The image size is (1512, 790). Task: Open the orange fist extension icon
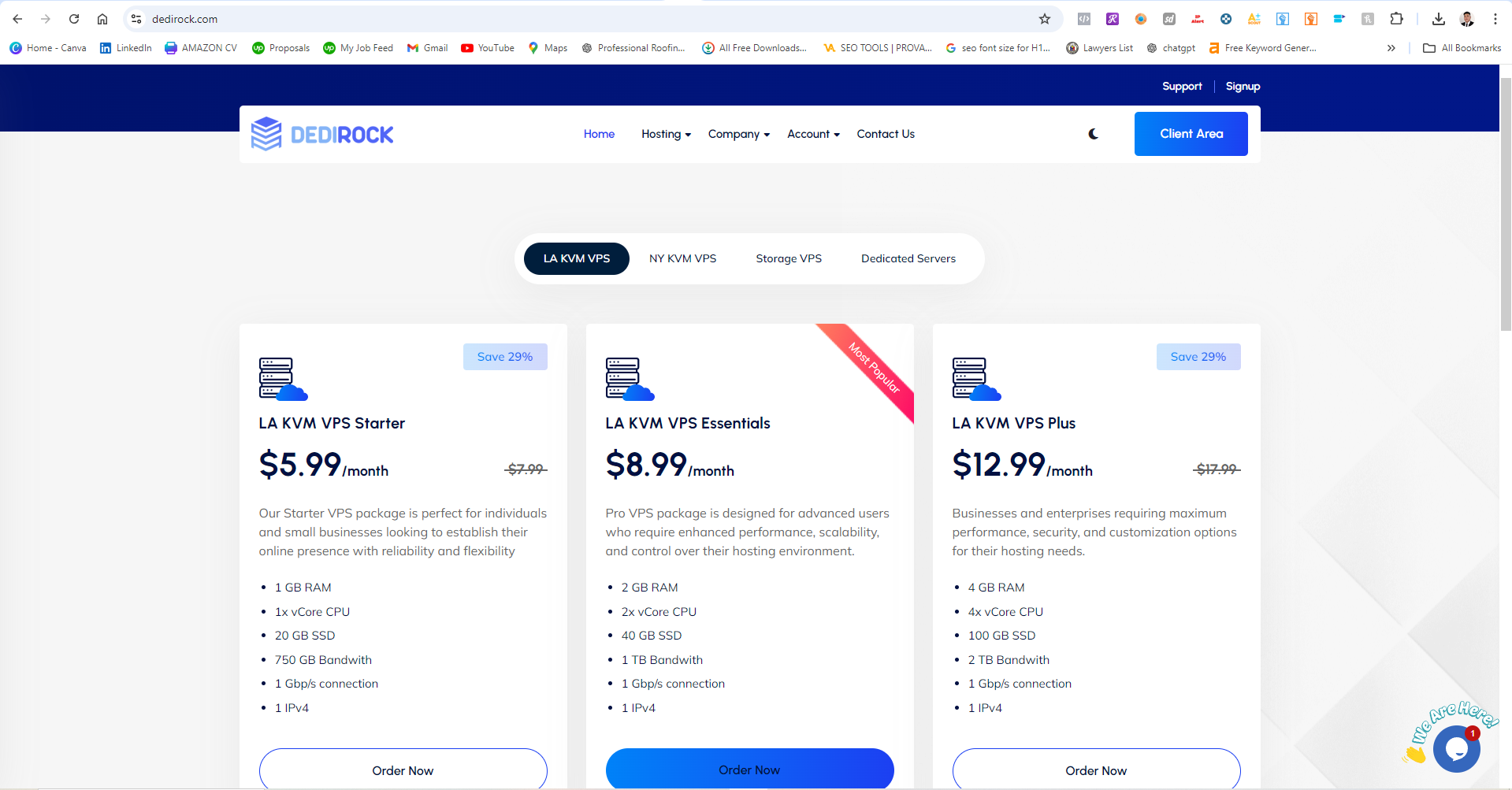pos(1311,19)
